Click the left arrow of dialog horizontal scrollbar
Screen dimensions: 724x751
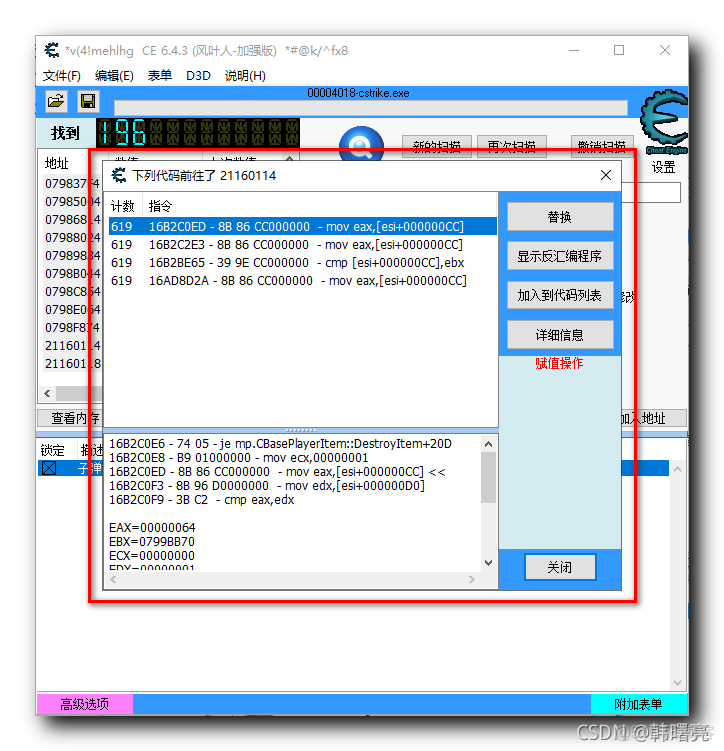coord(113,580)
